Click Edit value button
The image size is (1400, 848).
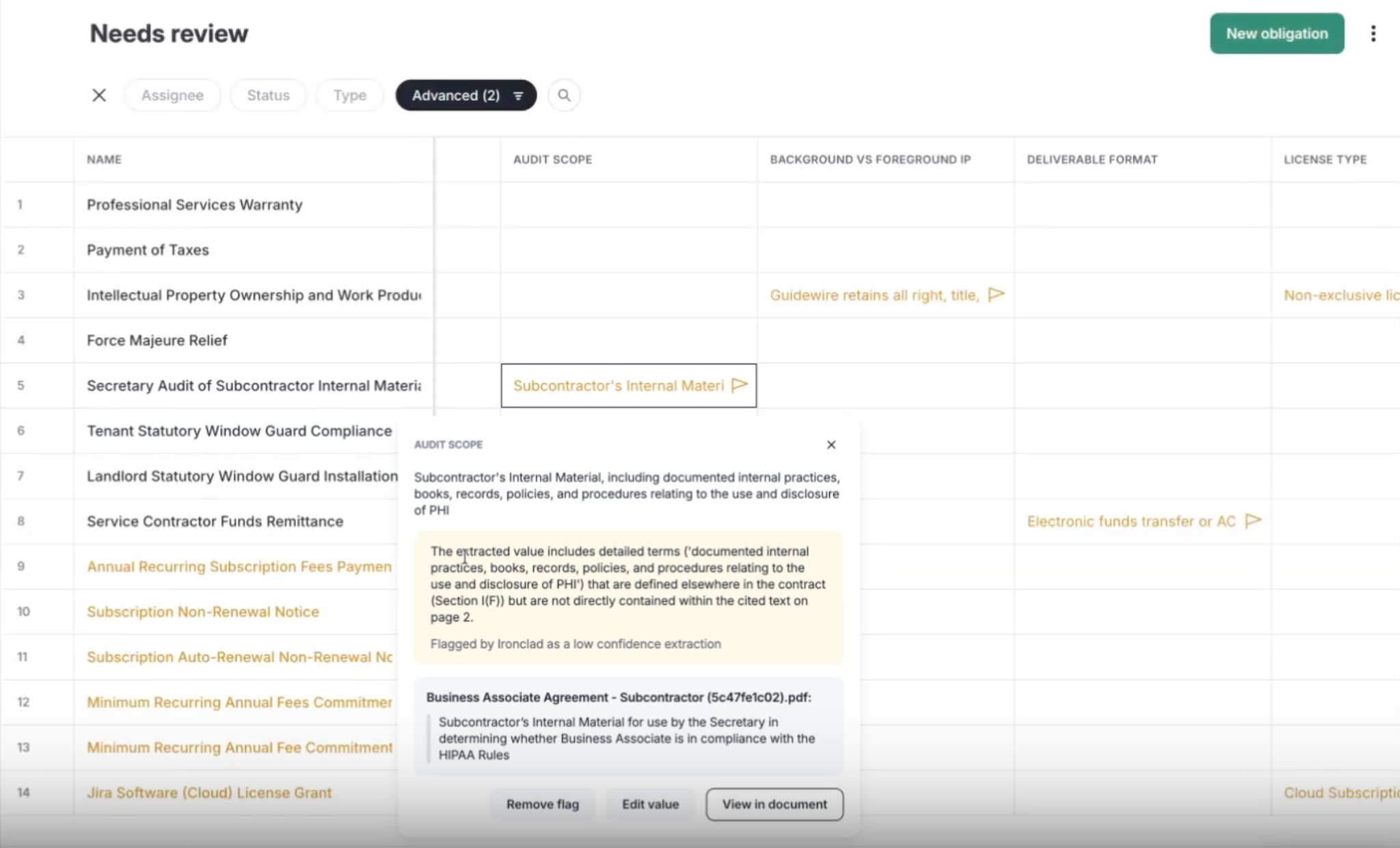(x=650, y=804)
